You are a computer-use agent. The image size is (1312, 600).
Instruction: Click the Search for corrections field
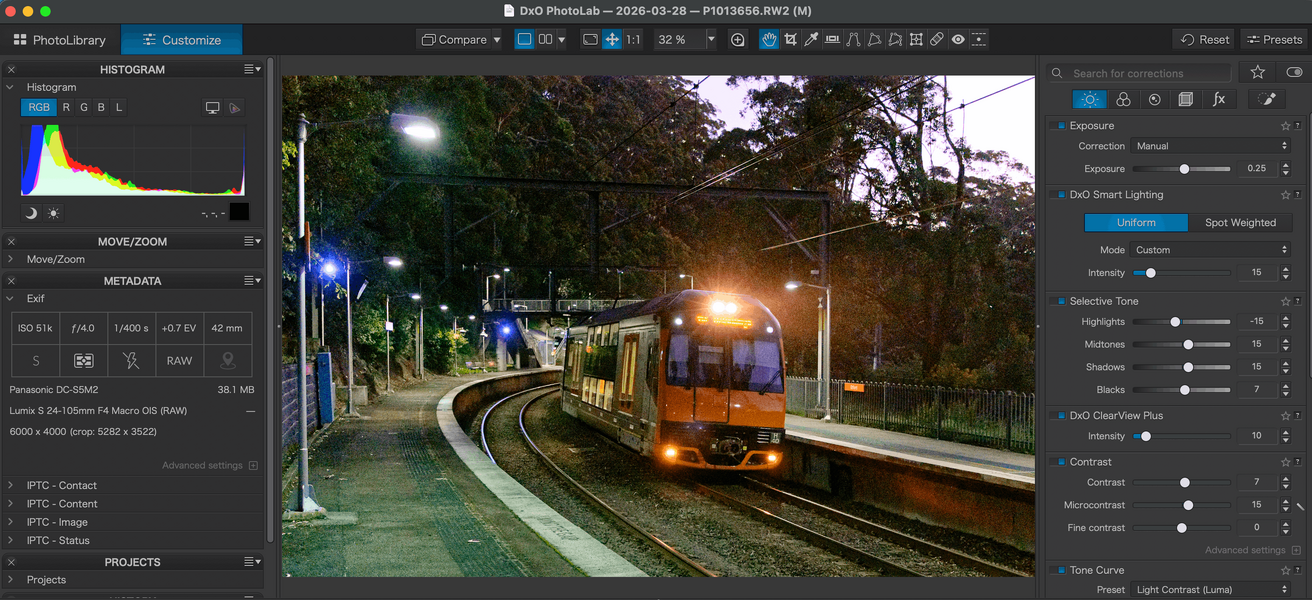(x=1140, y=72)
